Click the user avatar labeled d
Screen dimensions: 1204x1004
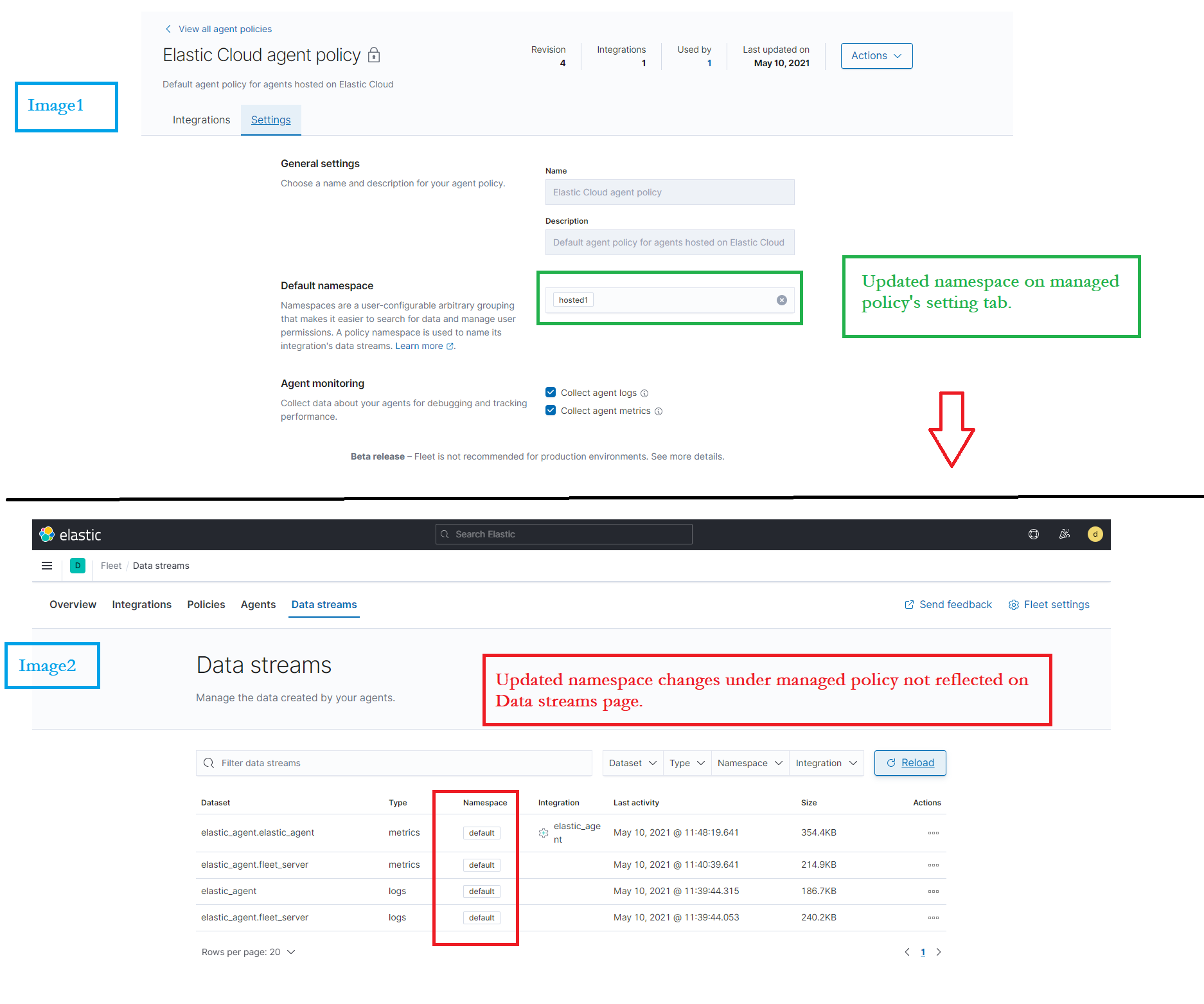pyautogui.click(x=1095, y=534)
